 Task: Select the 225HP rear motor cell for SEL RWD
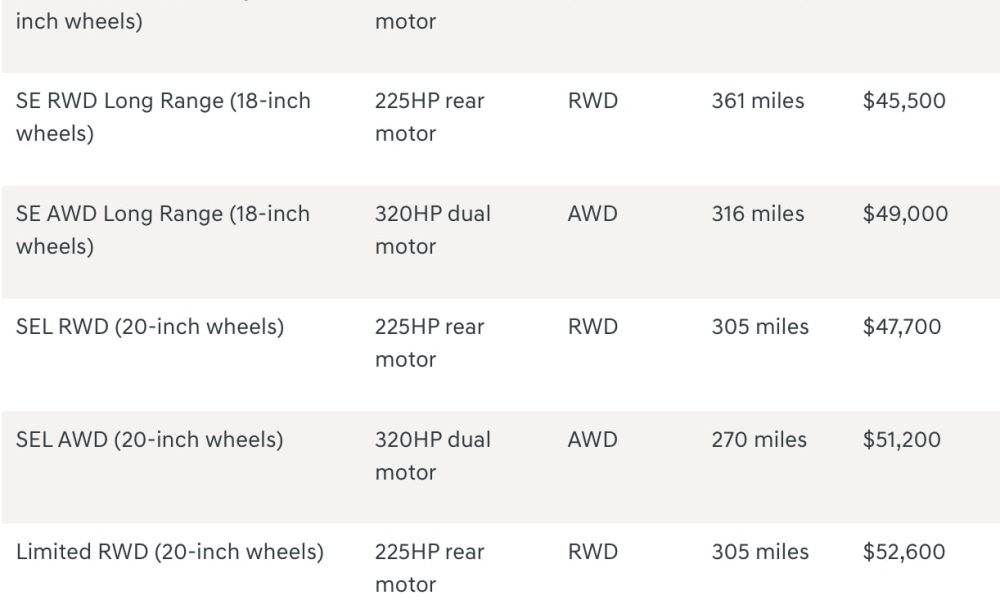pos(430,343)
